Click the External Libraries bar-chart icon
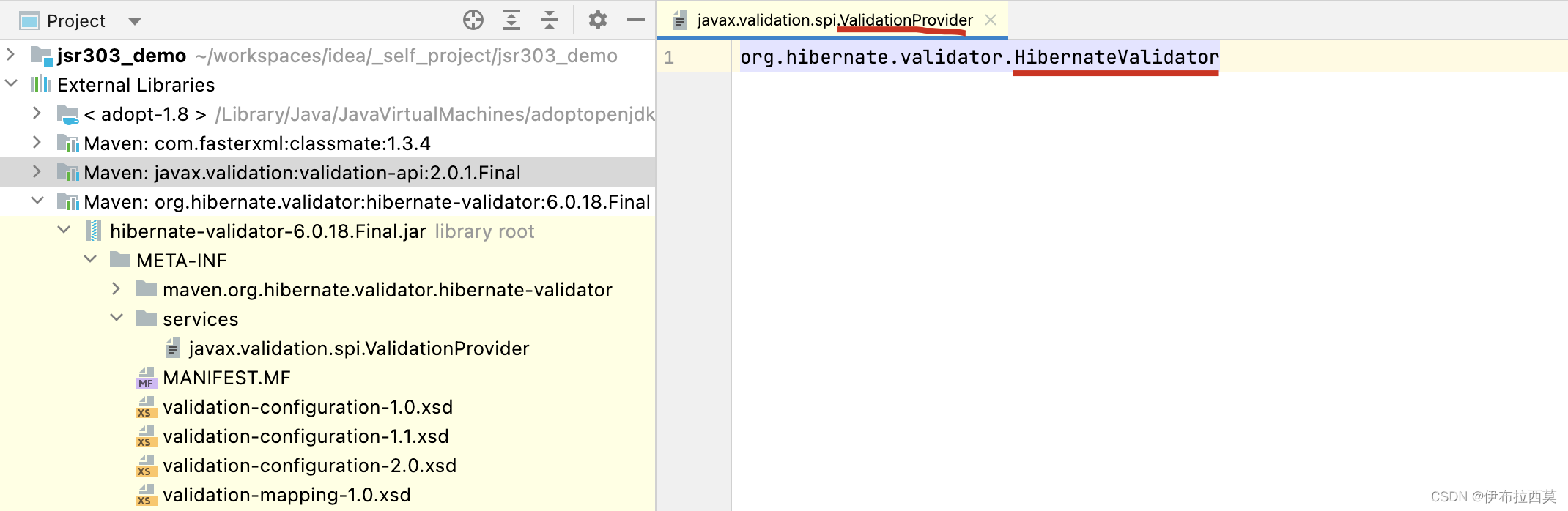Viewport: 1568px width, 511px height. click(41, 83)
